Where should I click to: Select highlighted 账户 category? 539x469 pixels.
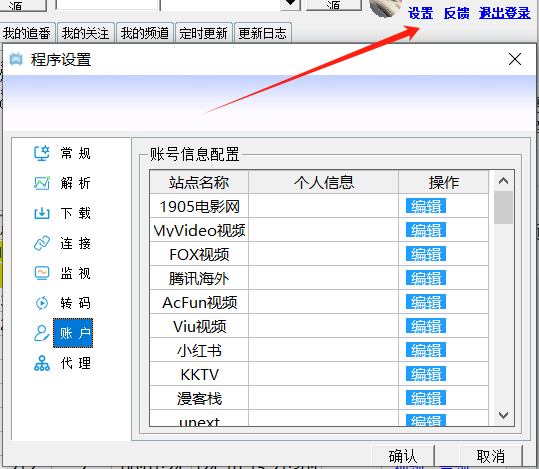tap(73, 333)
